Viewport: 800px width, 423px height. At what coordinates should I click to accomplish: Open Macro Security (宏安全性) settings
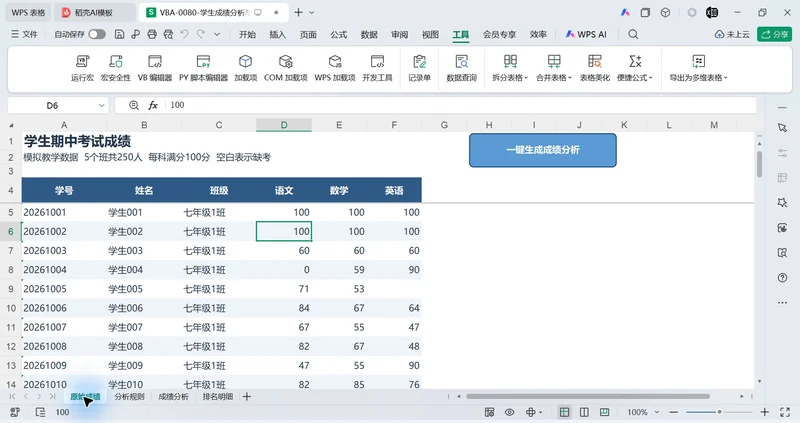pos(116,68)
